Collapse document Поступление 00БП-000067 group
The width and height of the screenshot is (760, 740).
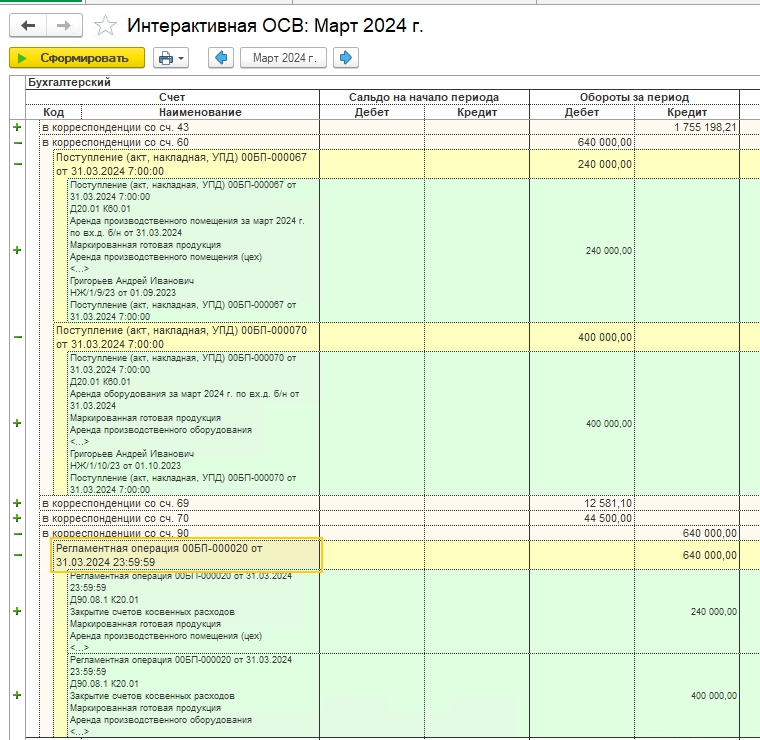pyautogui.click(x=16, y=164)
